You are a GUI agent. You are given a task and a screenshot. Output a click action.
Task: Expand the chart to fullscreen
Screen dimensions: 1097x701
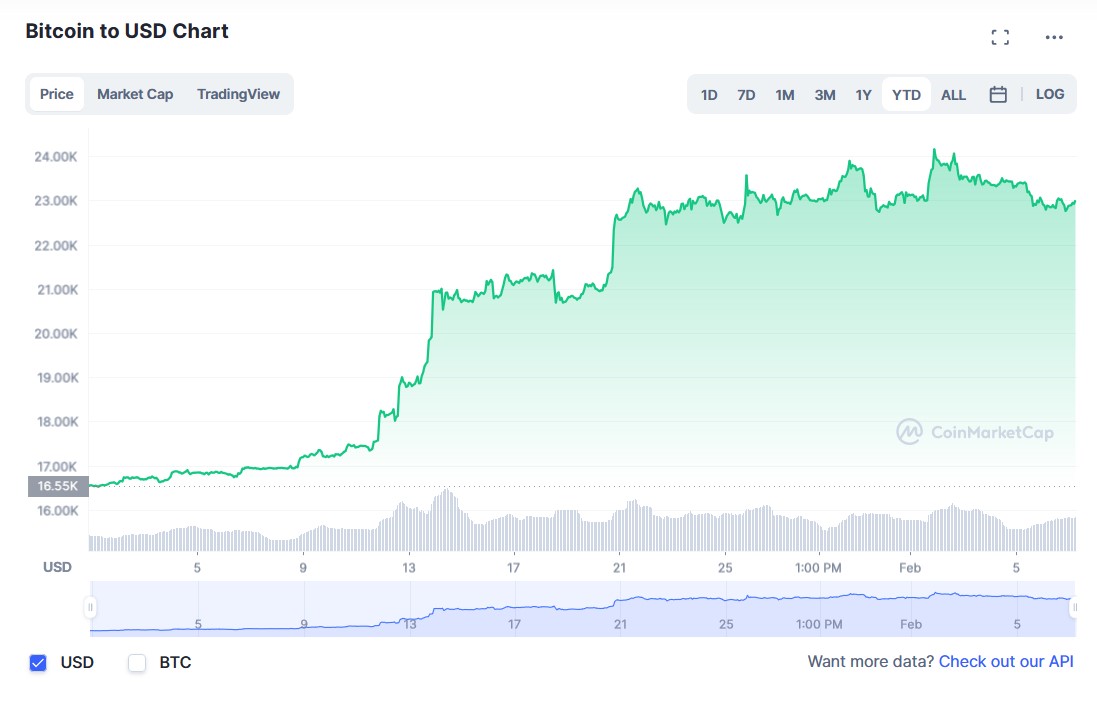pos(1000,36)
